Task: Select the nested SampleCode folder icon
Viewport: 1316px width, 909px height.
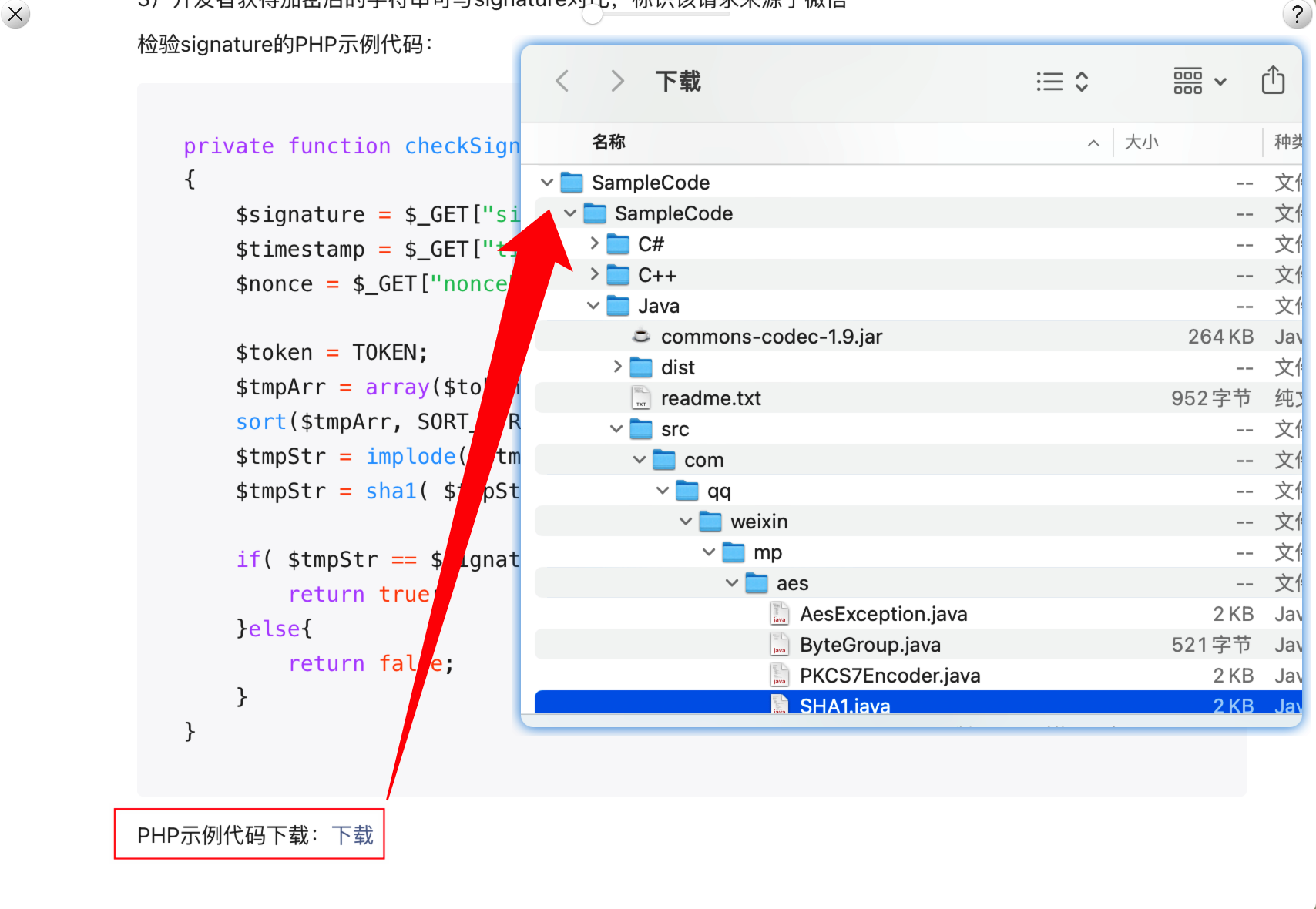Action: click(595, 213)
